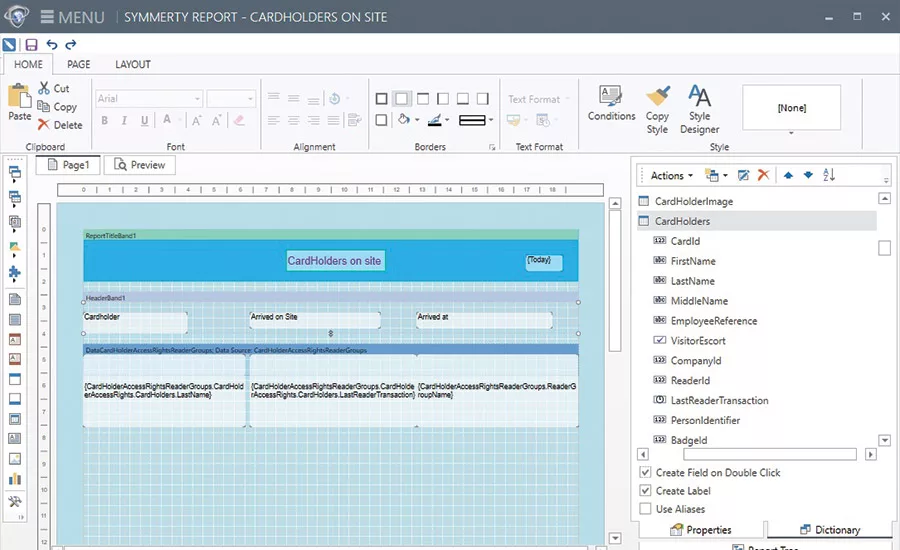Select the Today date text box

pyautogui.click(x=544, y=262)
